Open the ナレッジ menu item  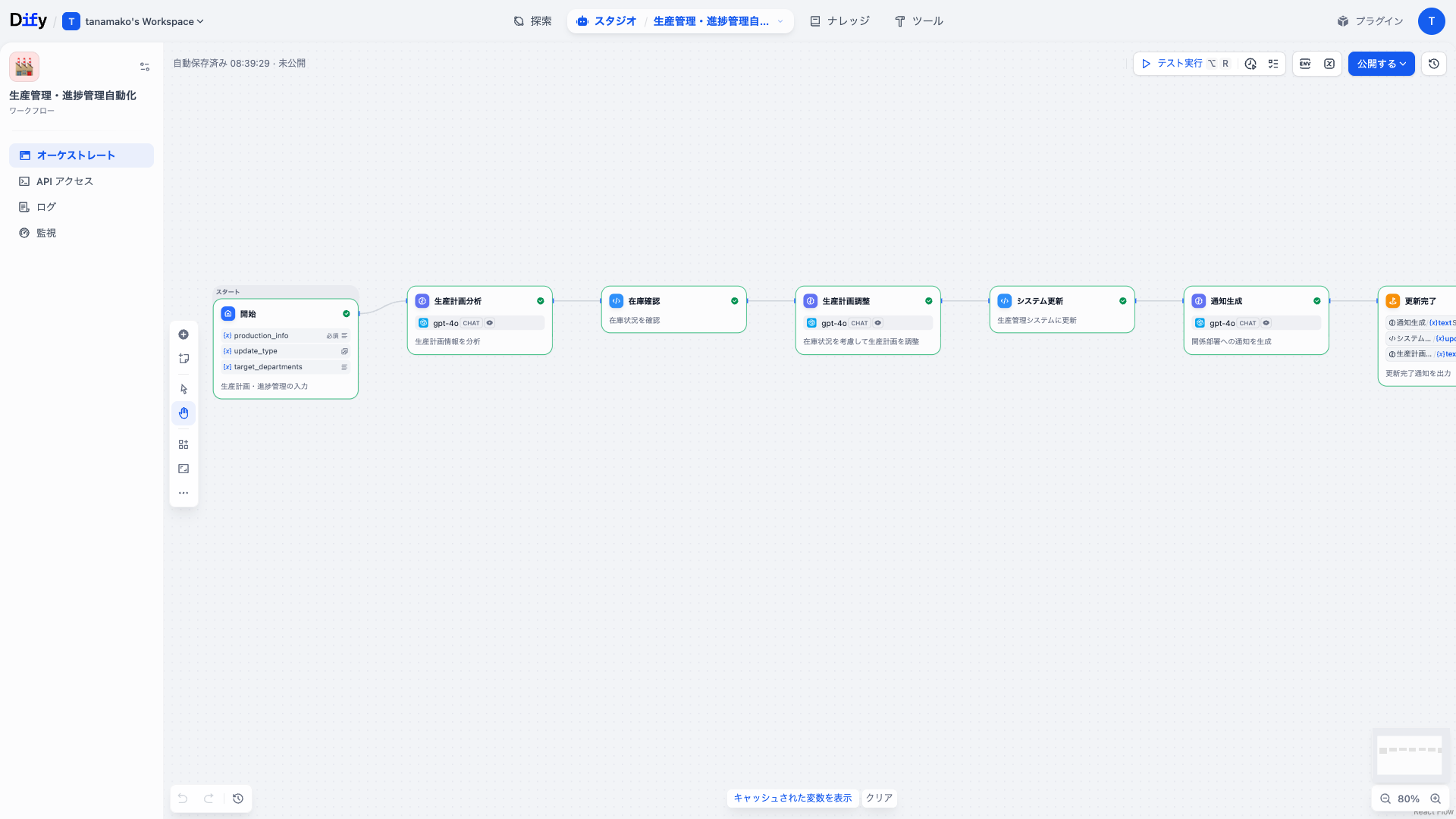pyautogui.click(x=839, y=20)
